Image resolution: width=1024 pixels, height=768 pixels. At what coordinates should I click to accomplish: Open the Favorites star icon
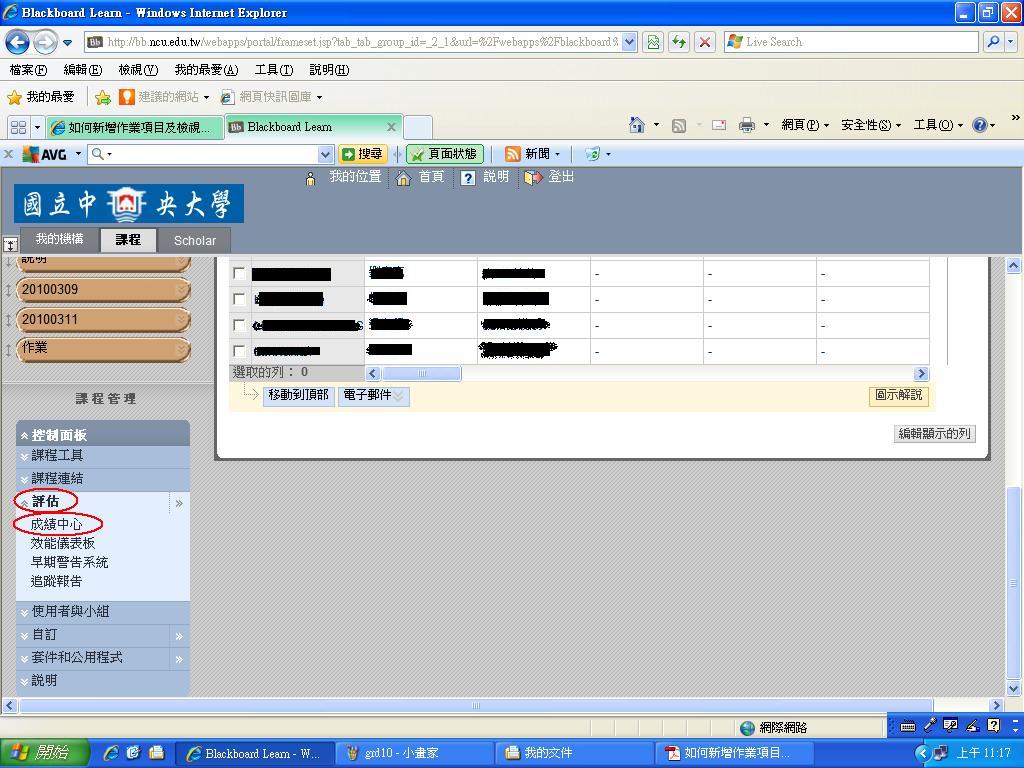tap(14, 97)
